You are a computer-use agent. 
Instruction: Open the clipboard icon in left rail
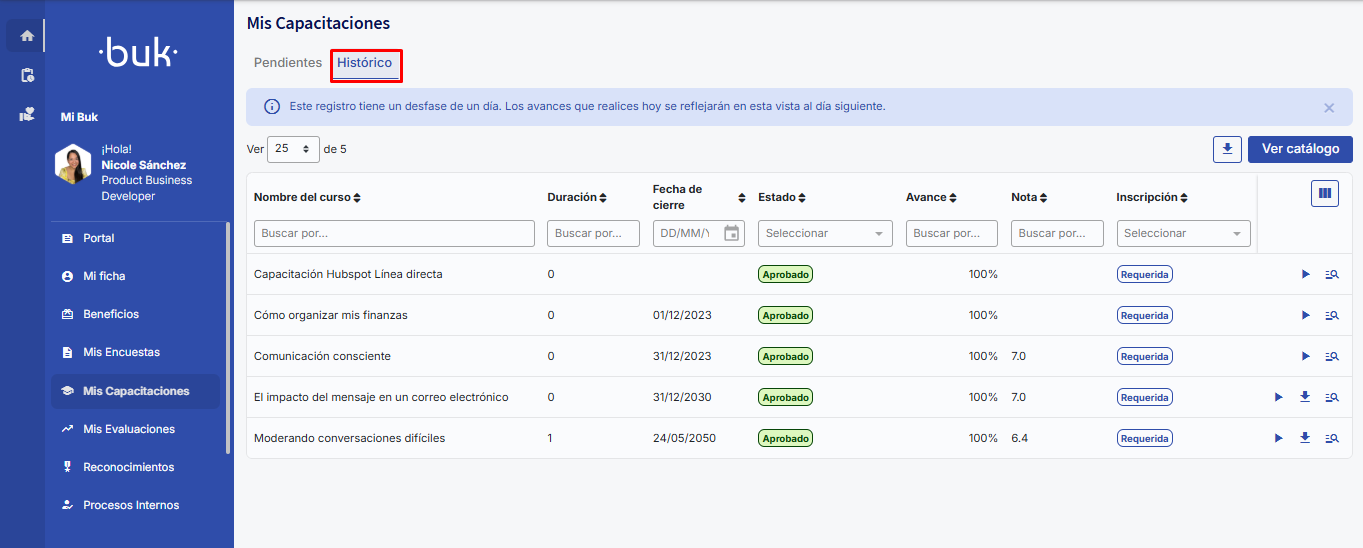(27, 75)
